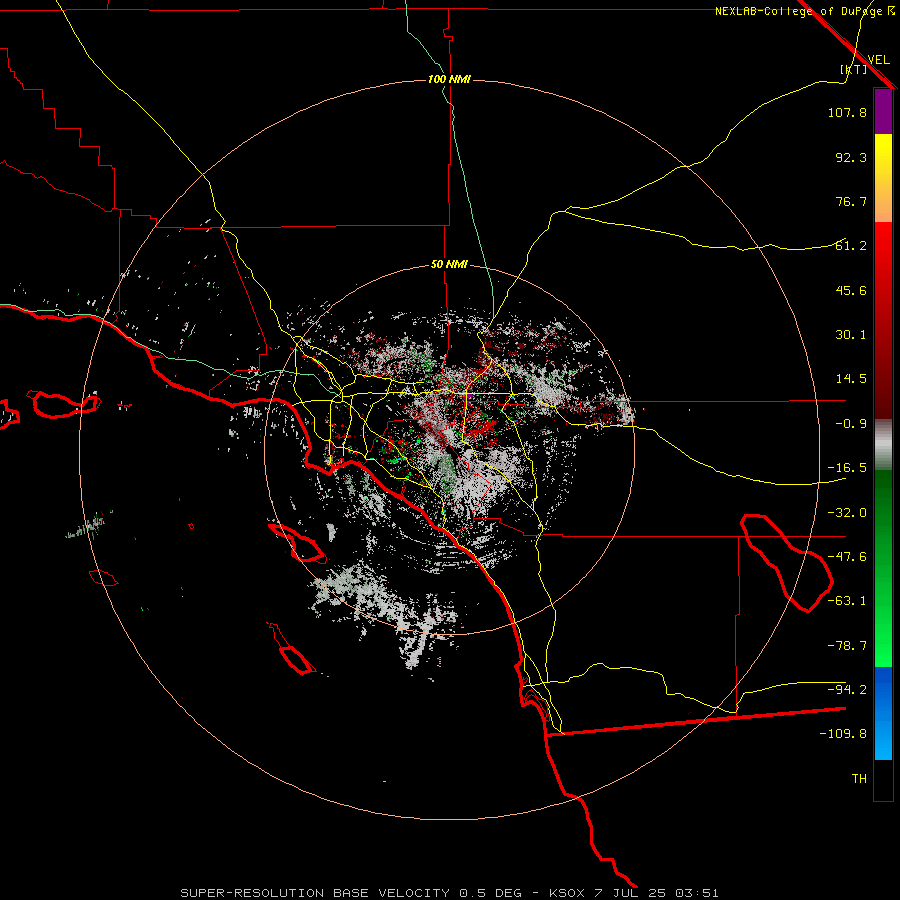Click the purple segment of the velocity color bar
This screenshot has width=900, height=900.
pos(883,111)
